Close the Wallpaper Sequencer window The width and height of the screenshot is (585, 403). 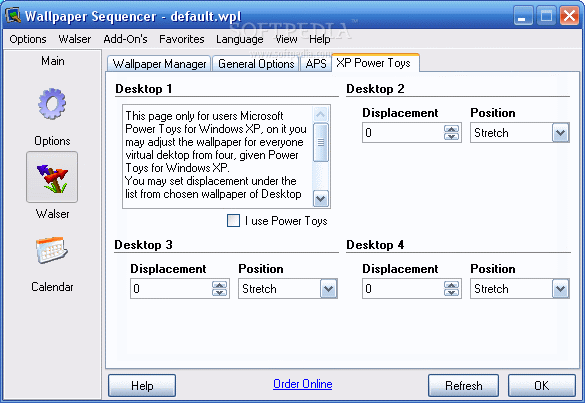569,16
